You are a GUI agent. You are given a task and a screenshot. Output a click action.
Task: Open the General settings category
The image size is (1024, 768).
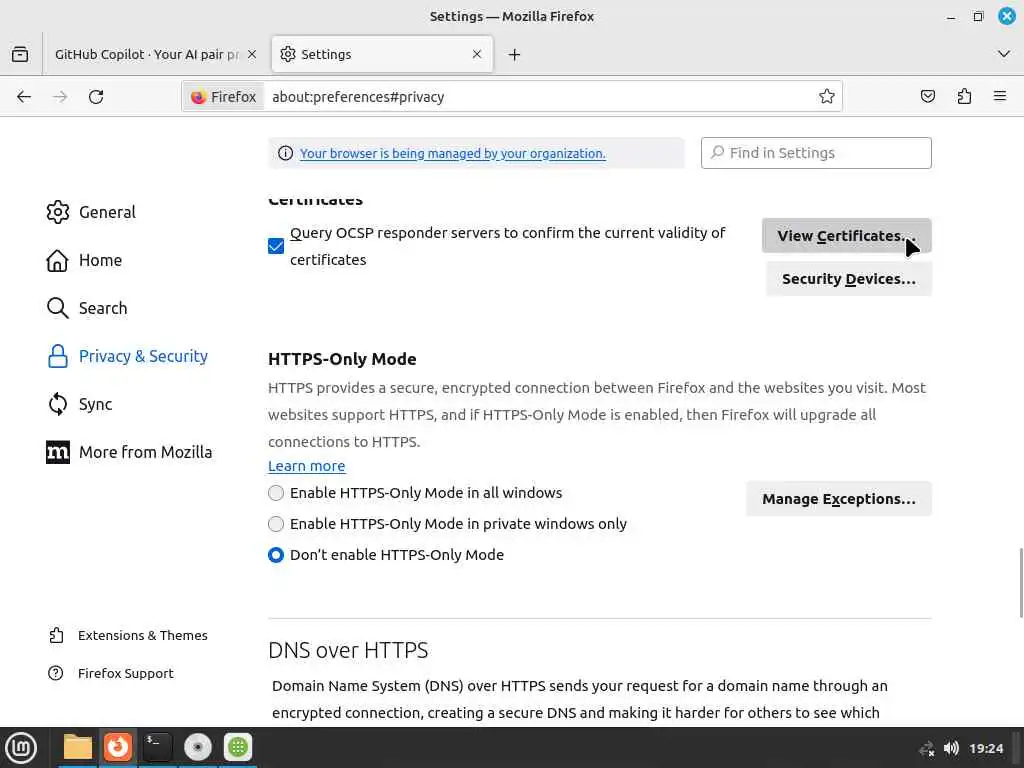click(107, 212)
